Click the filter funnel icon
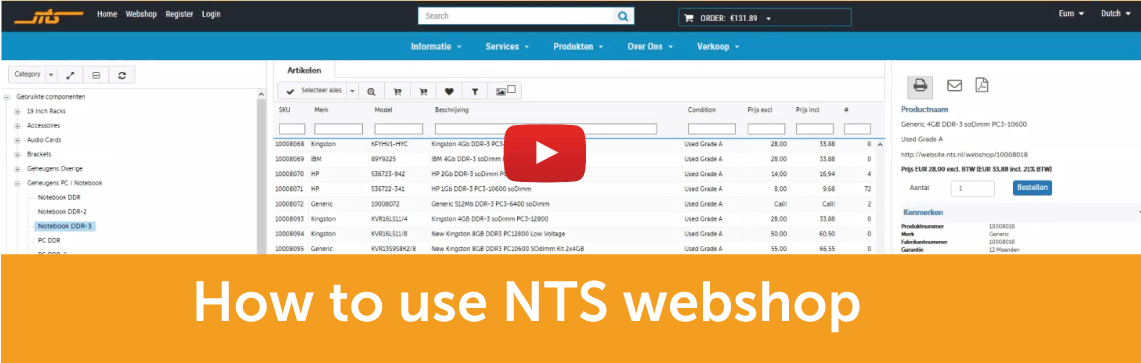1141x363 pixels. click(474, 92)
